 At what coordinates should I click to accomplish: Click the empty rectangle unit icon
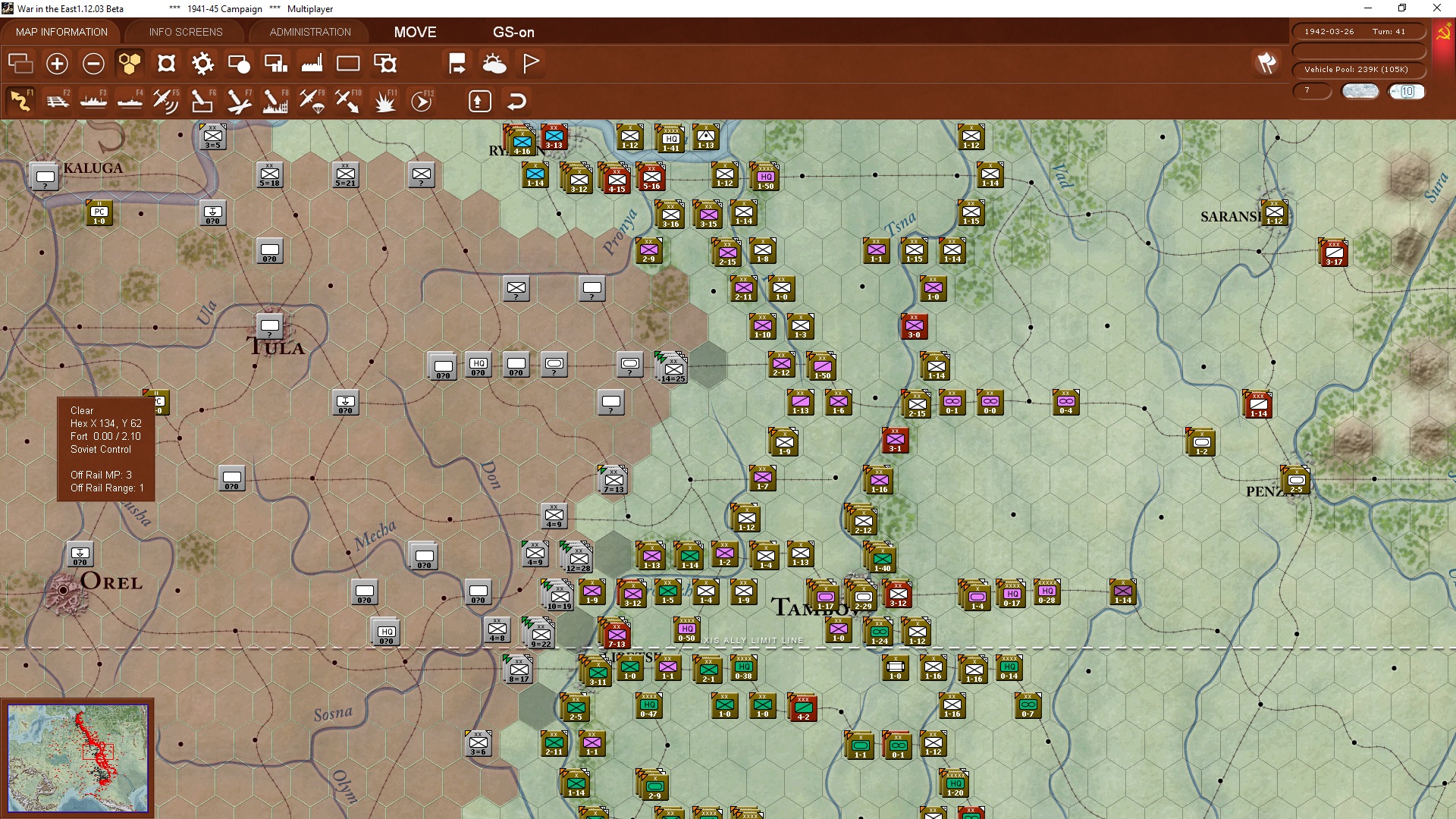click(x=348, y=64)
